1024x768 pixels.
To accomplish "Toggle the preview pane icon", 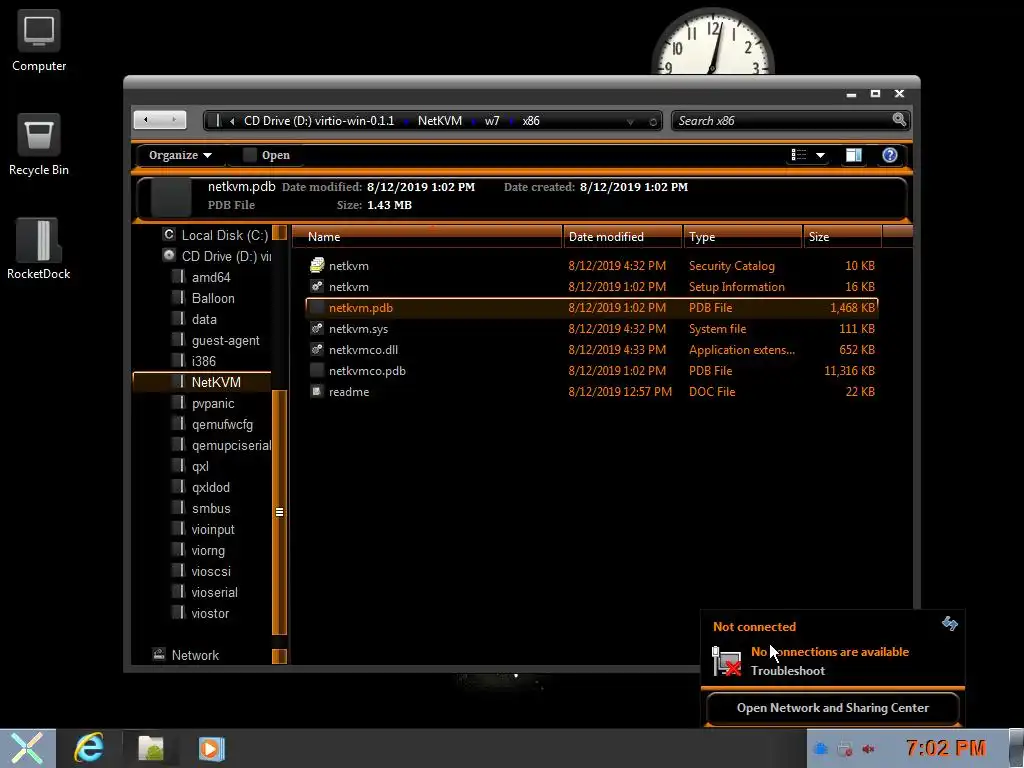I will 854,155.
